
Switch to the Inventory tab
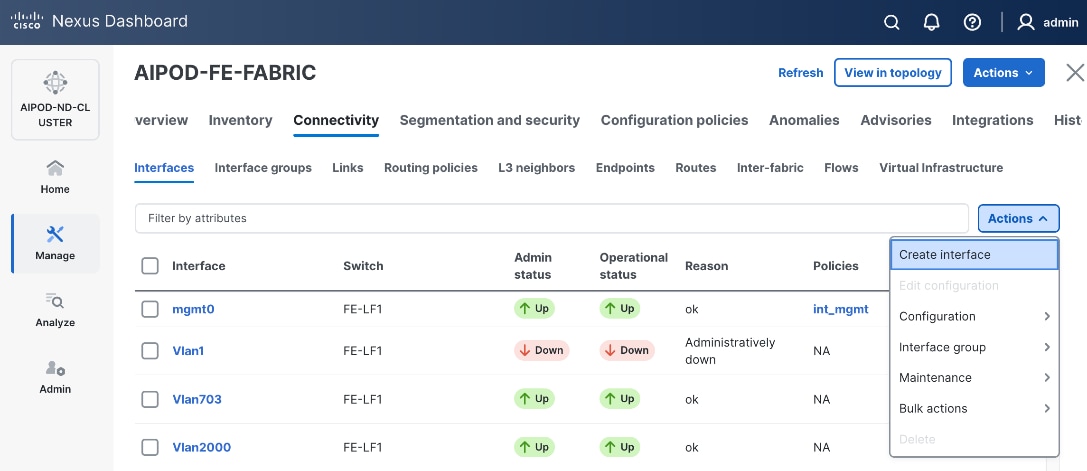click(241, 120)
